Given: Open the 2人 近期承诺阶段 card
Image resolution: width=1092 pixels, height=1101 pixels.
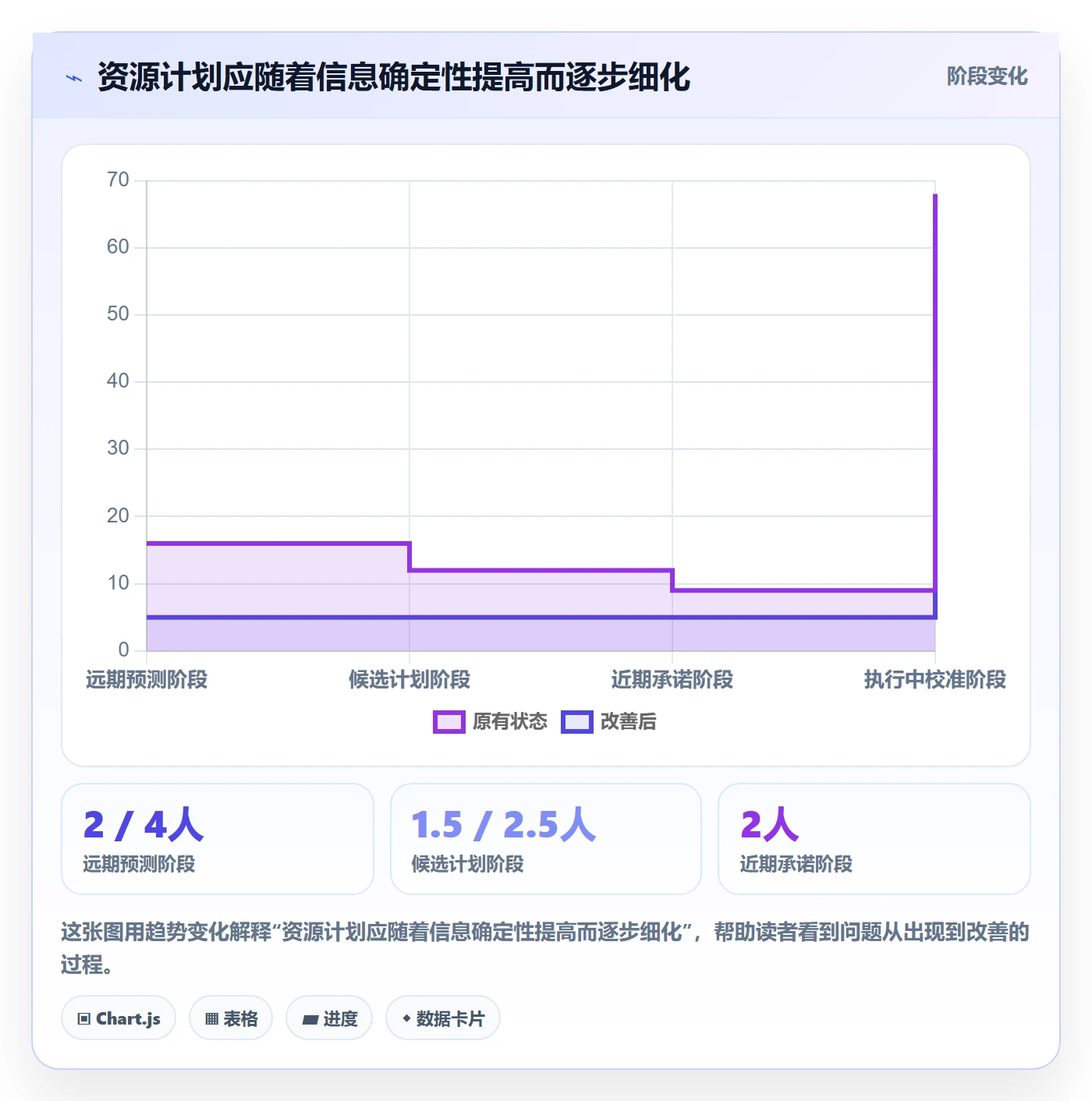Looking at the screenshot, I should click(874, 839).
